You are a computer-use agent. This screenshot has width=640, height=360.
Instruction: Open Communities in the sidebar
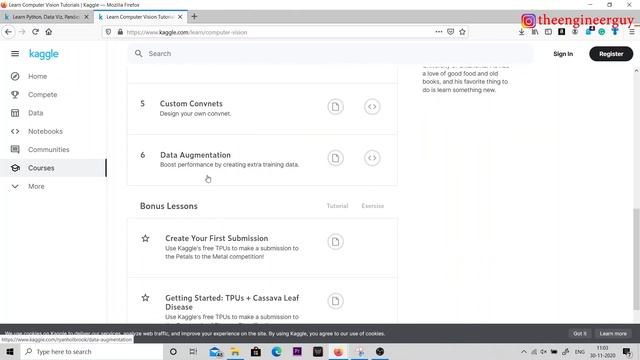click(49, 150)
